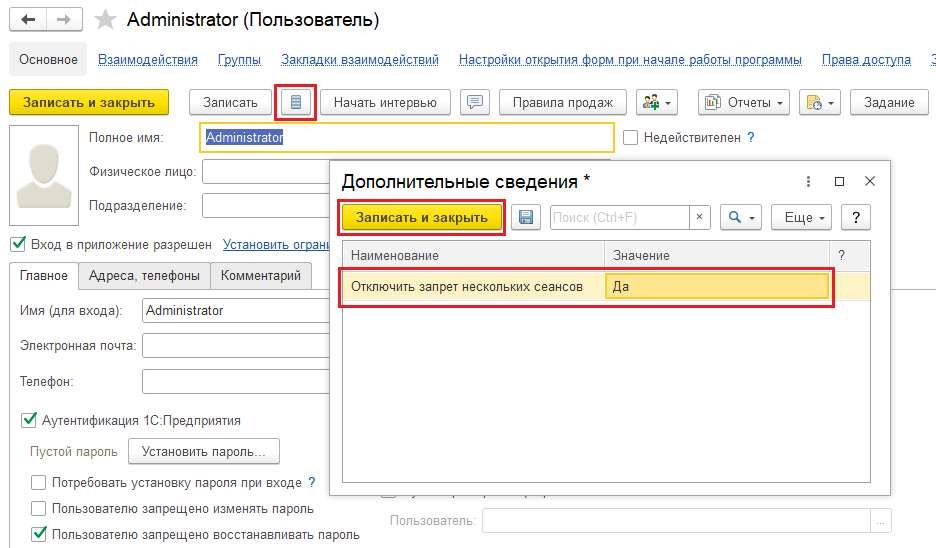
Task: Click Записать и закрыть in the dialog
Action: tap(421, 217)
